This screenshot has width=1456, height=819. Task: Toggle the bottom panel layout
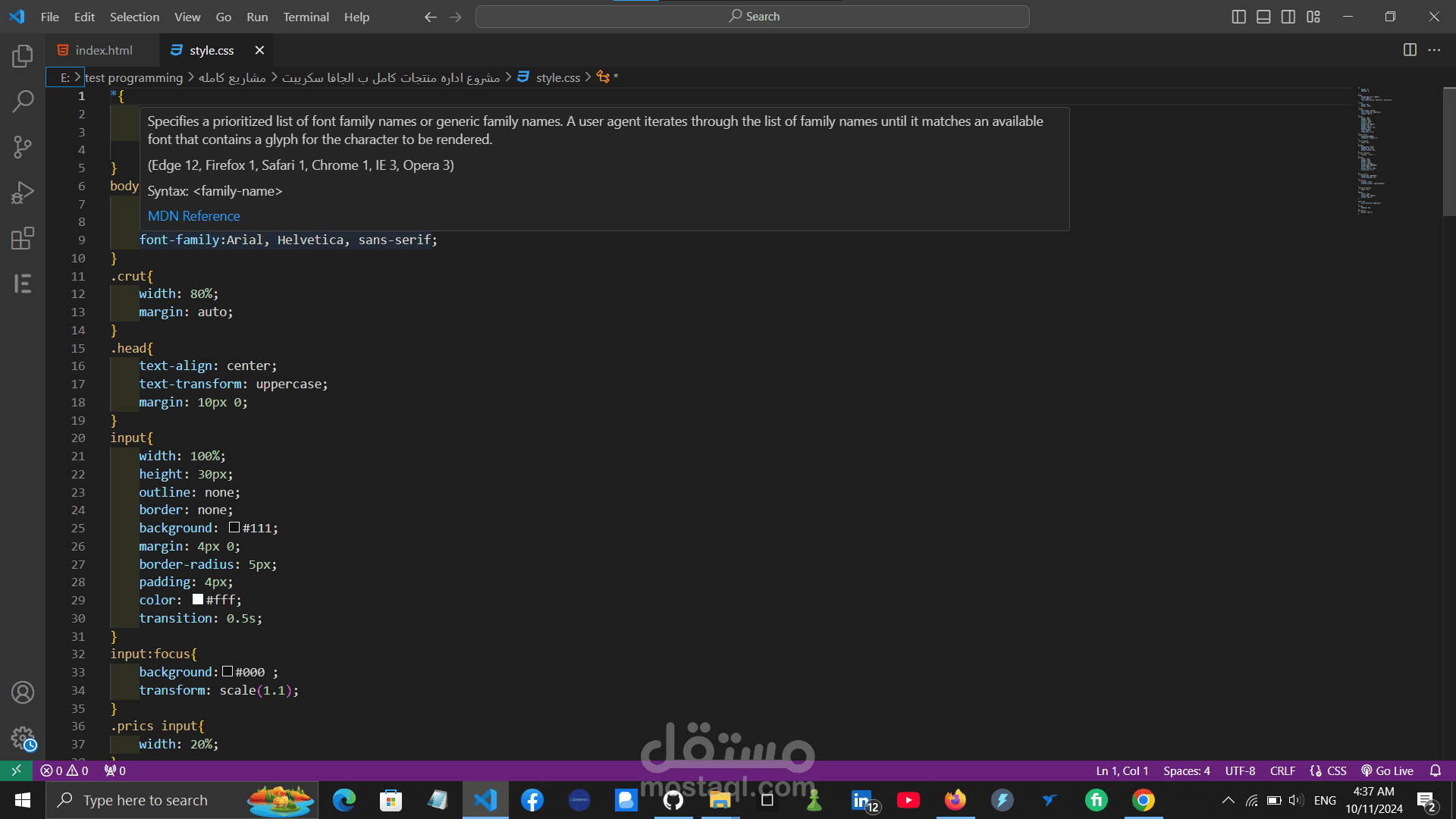pos(1263,17)
